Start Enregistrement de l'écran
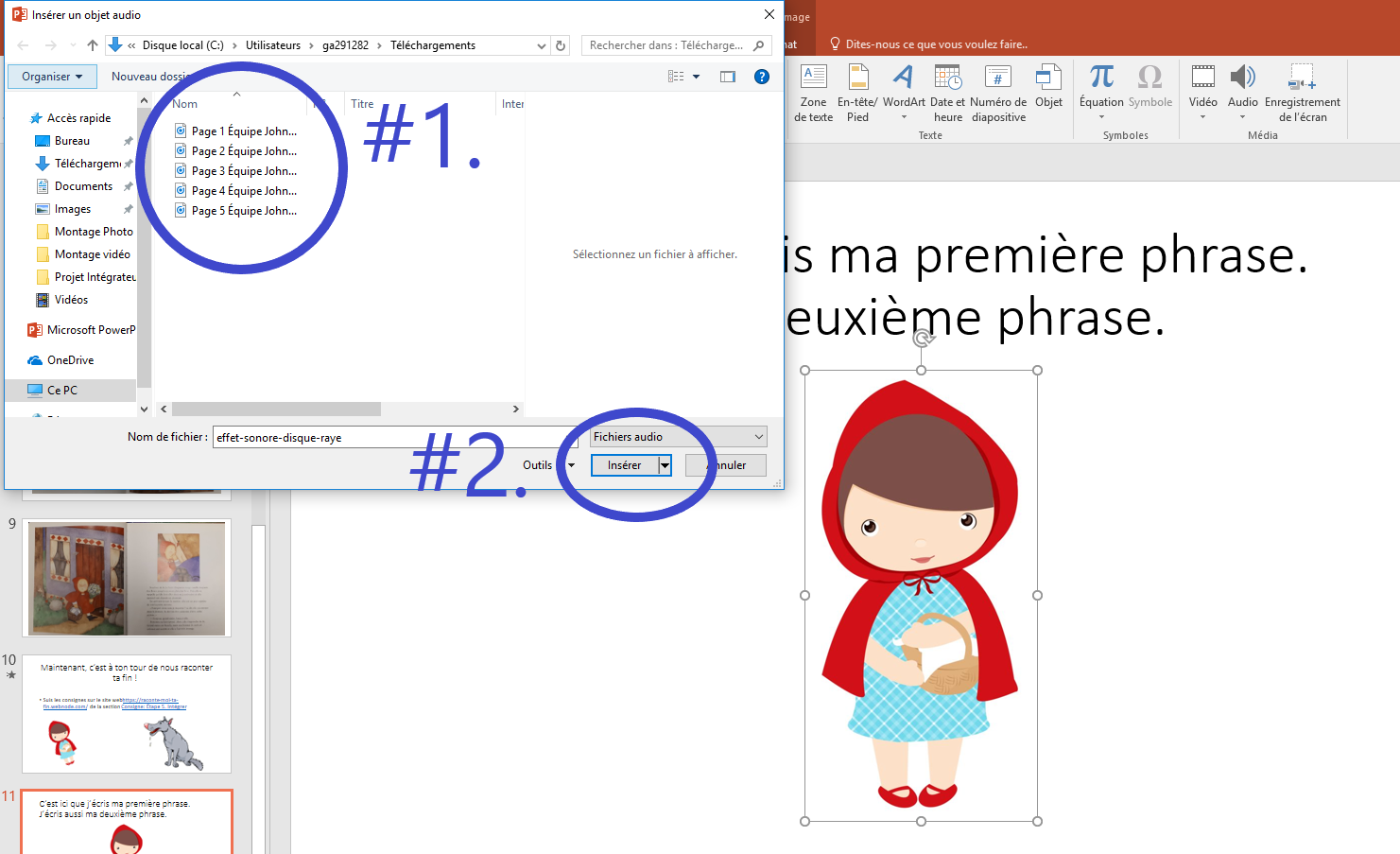The image size is (1400, 854). 1302,93
